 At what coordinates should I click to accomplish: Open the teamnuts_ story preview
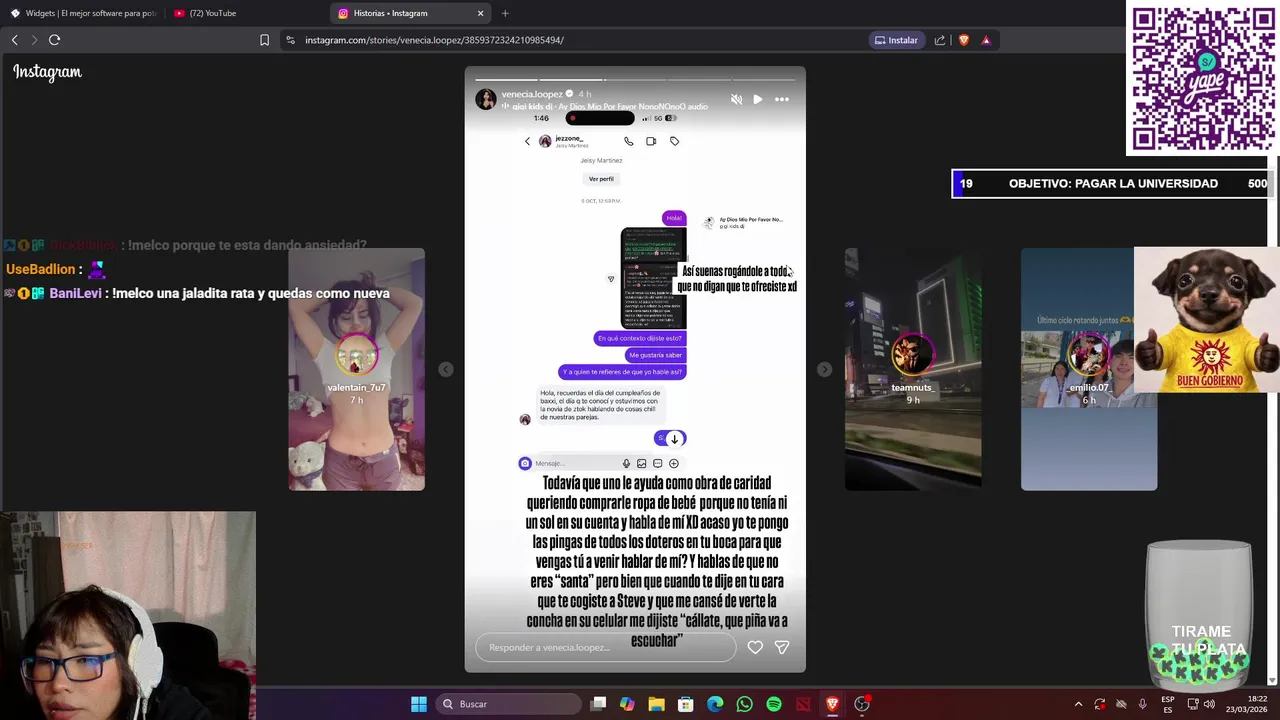912,369
